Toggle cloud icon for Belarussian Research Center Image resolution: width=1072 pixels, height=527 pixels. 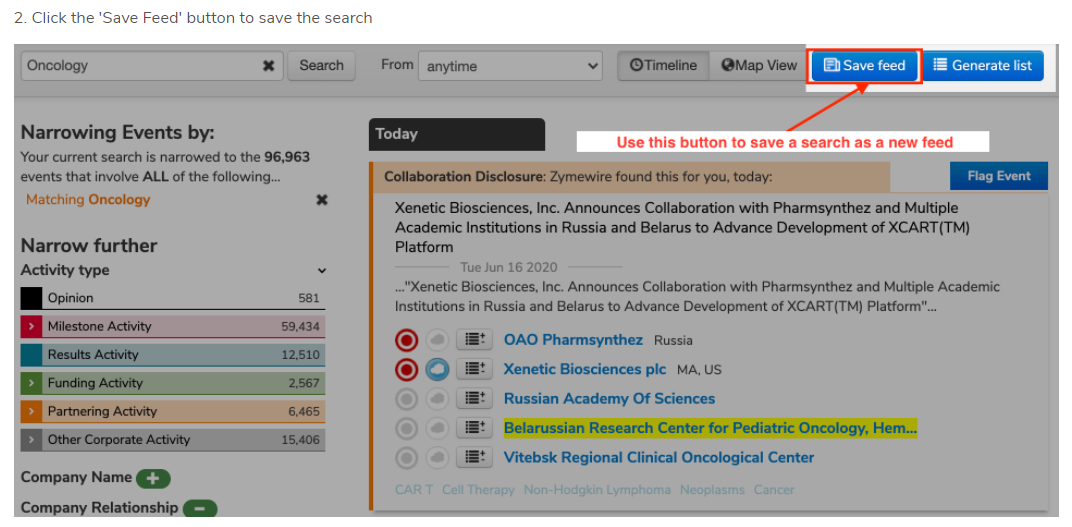click(x=437, y=429)
